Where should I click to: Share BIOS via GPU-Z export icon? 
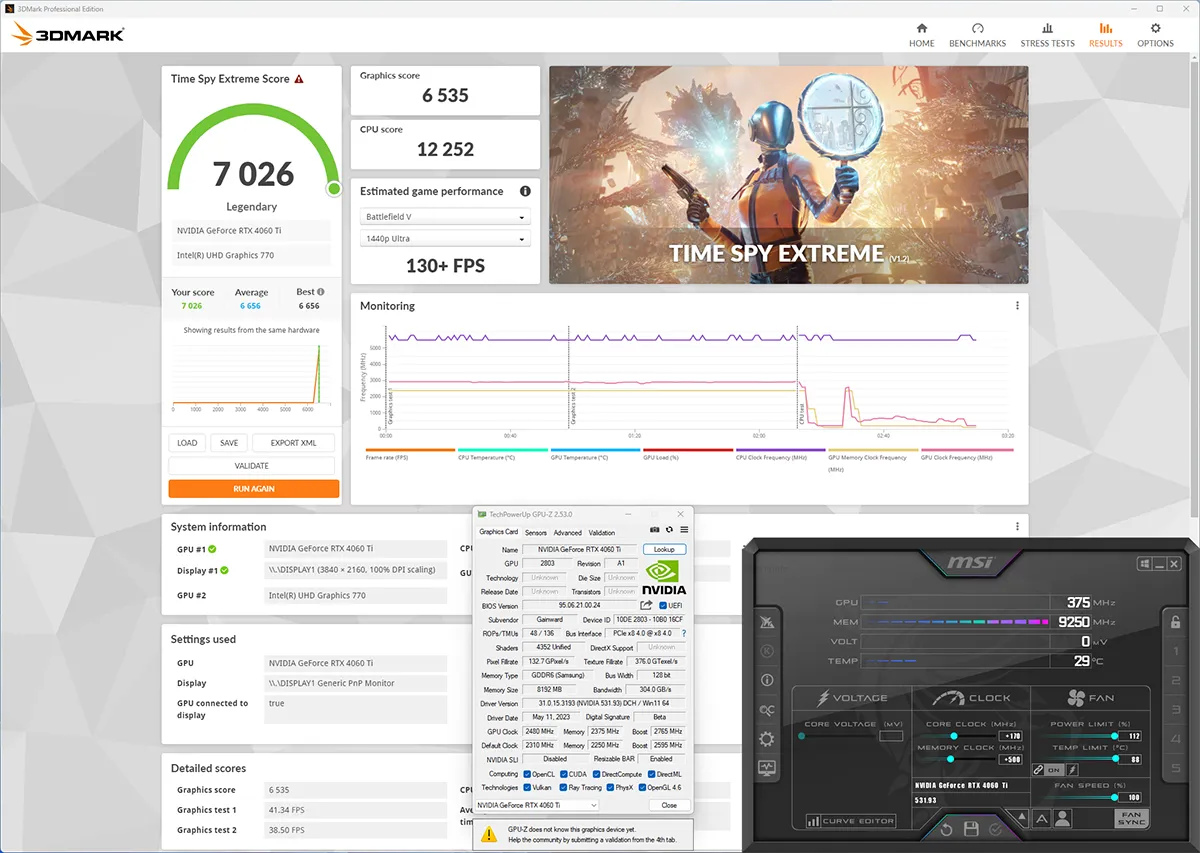(x=646, y=605)
